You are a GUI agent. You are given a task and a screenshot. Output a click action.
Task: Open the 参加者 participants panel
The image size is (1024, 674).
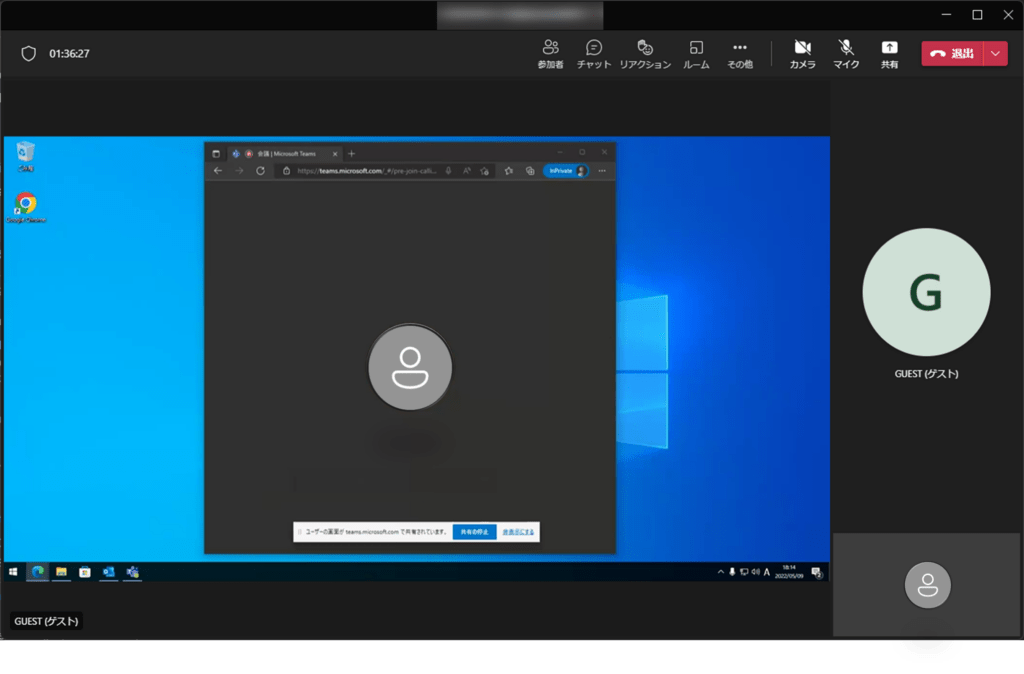click(550, 54)
